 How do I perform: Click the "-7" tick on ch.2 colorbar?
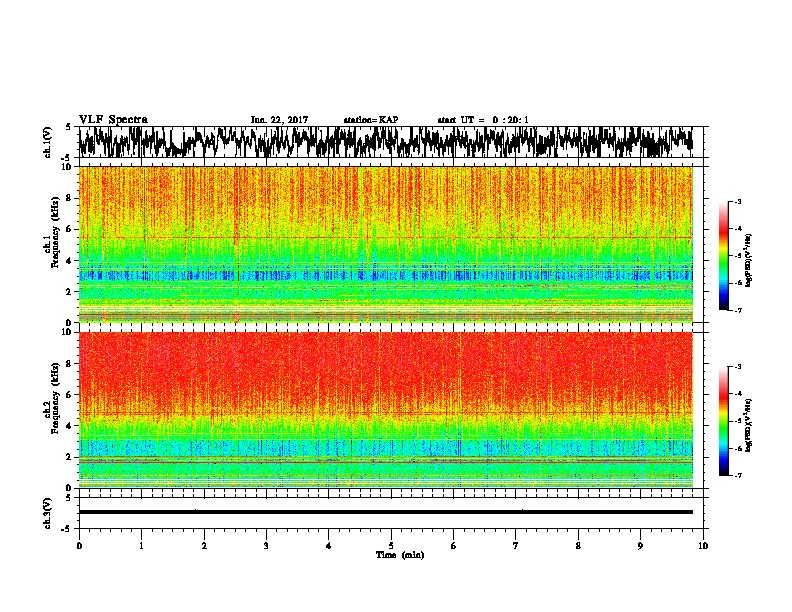[738, 476]
